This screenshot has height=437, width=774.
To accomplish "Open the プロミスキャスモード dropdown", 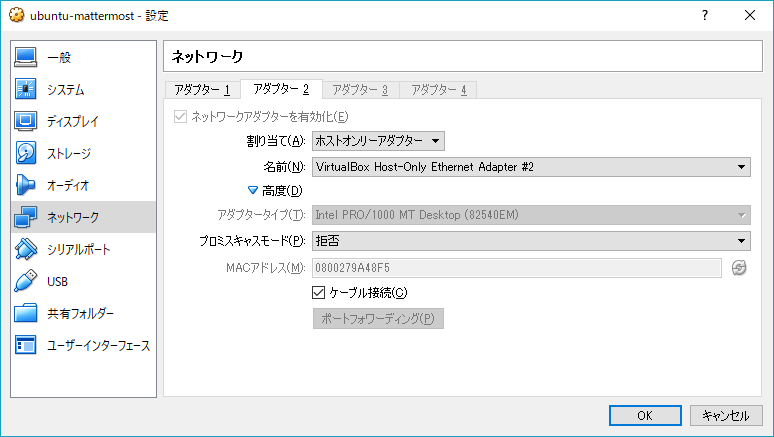I will click(531, 241).
